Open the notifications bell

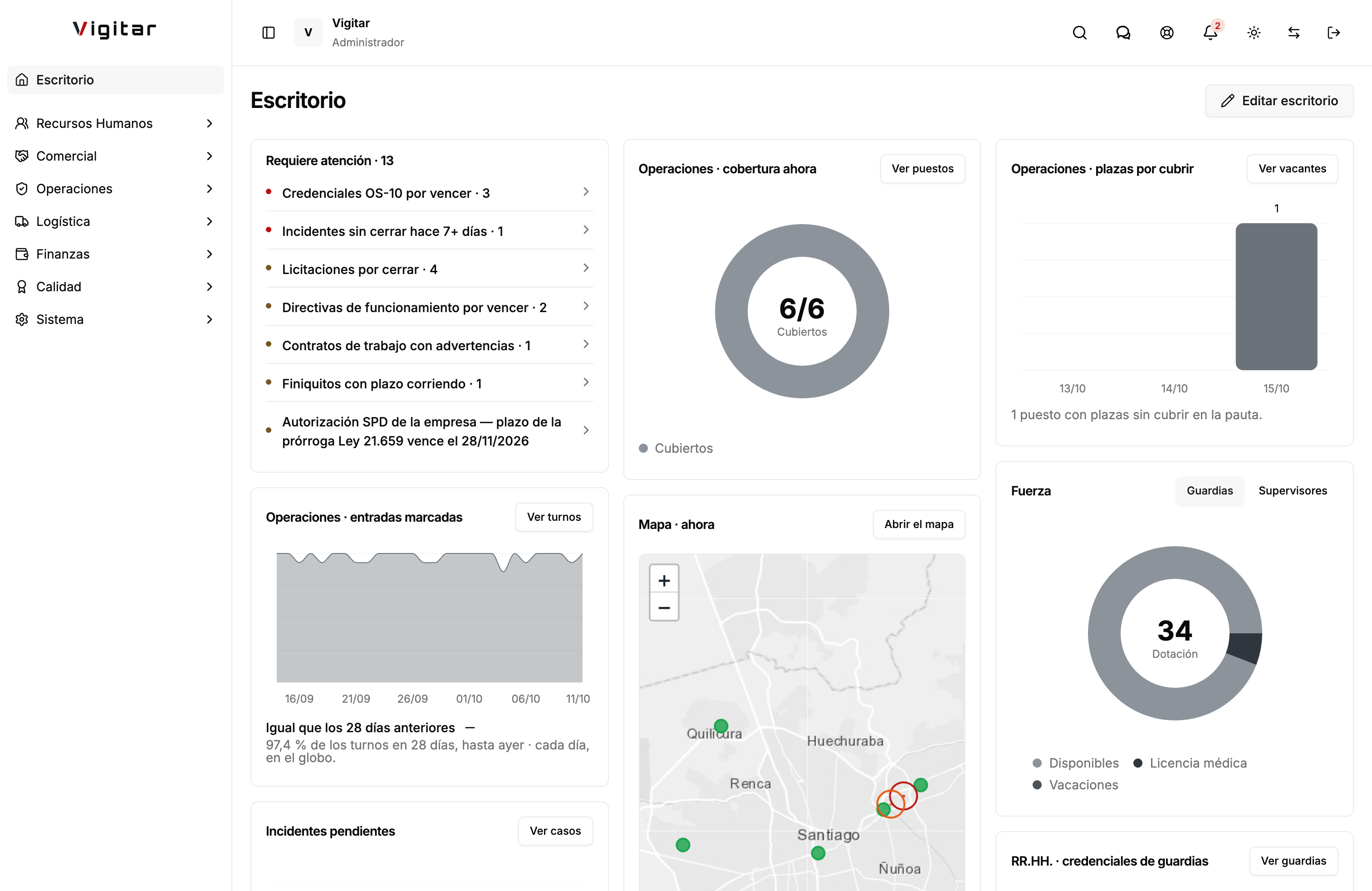1210,33
